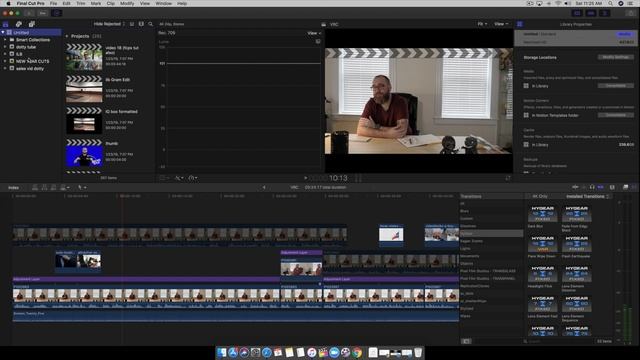
Task: Click the keyword collection toolbar button
Action: (x=43, y=13)
